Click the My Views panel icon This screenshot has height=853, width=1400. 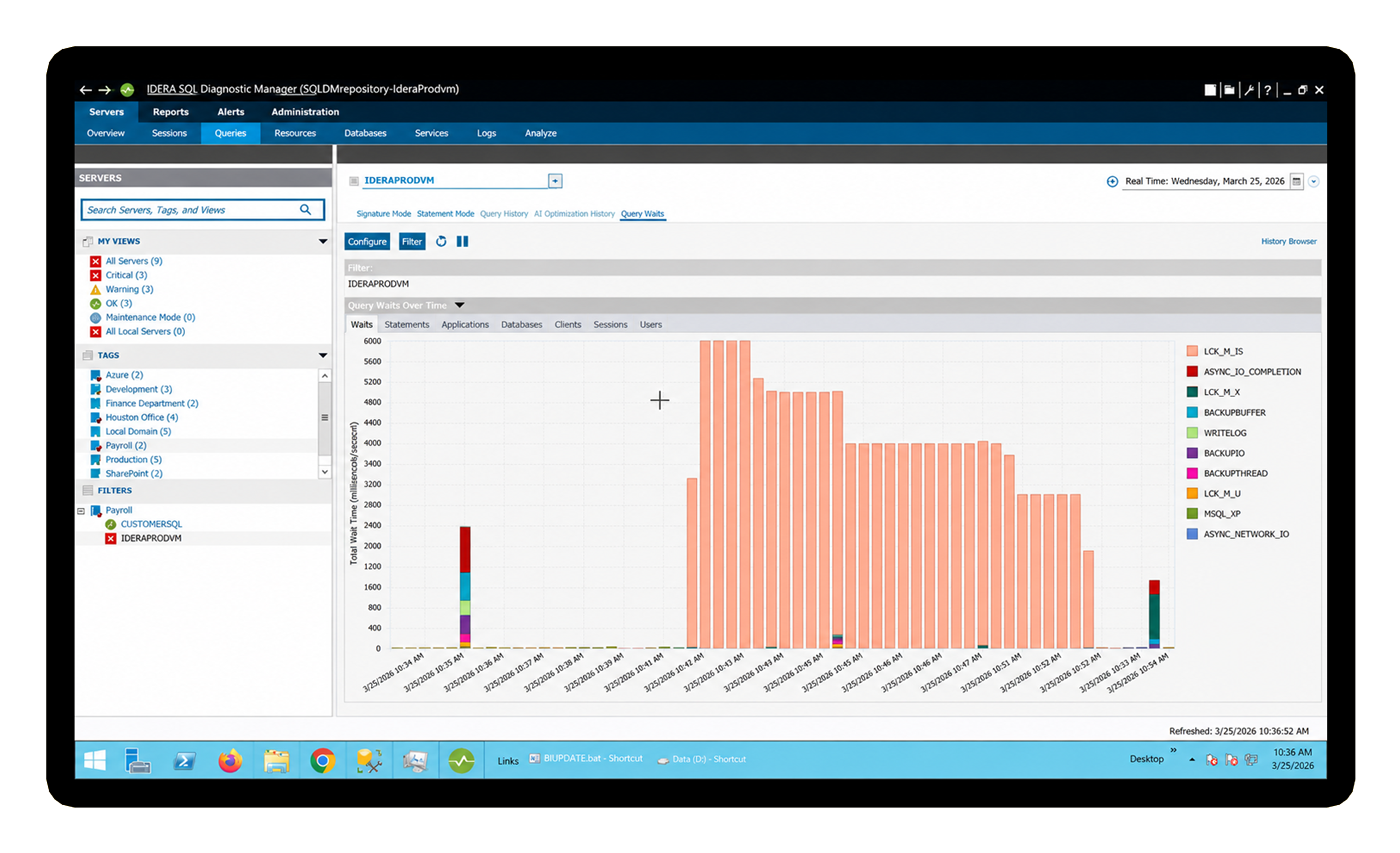[88, 241]
